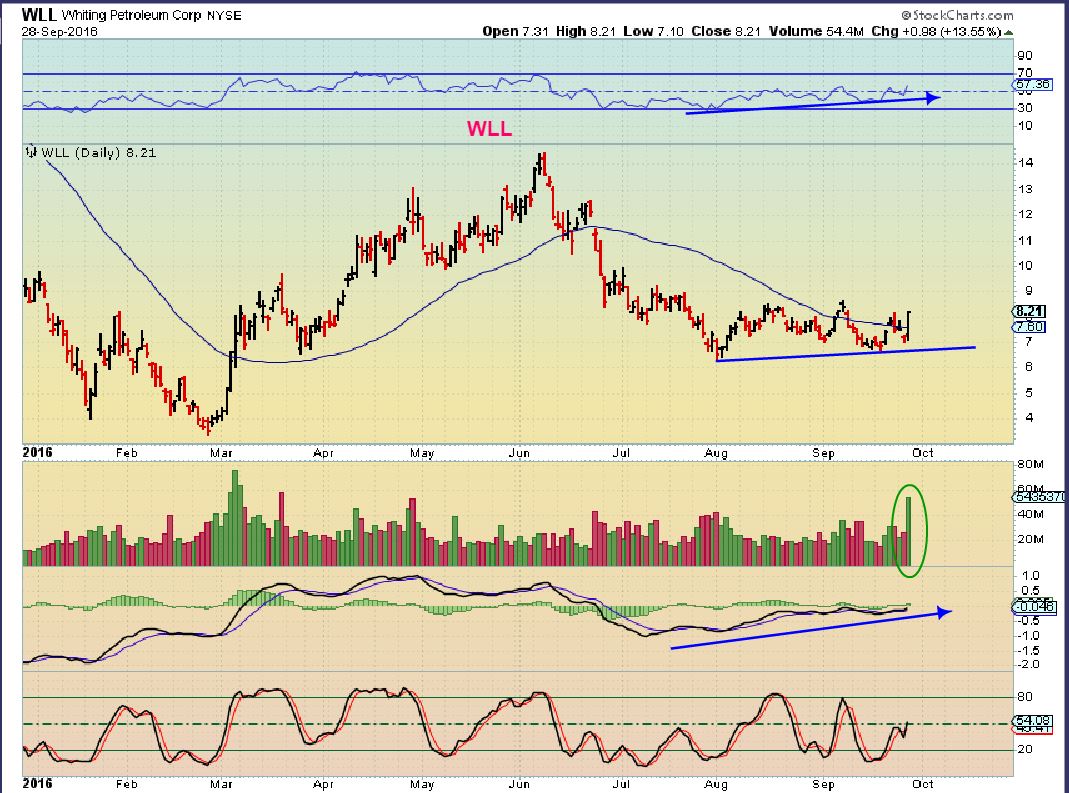Screen dimensions: 1069x793
Task: Click the 54.08 stochastic value tag
Action: 1034,720
